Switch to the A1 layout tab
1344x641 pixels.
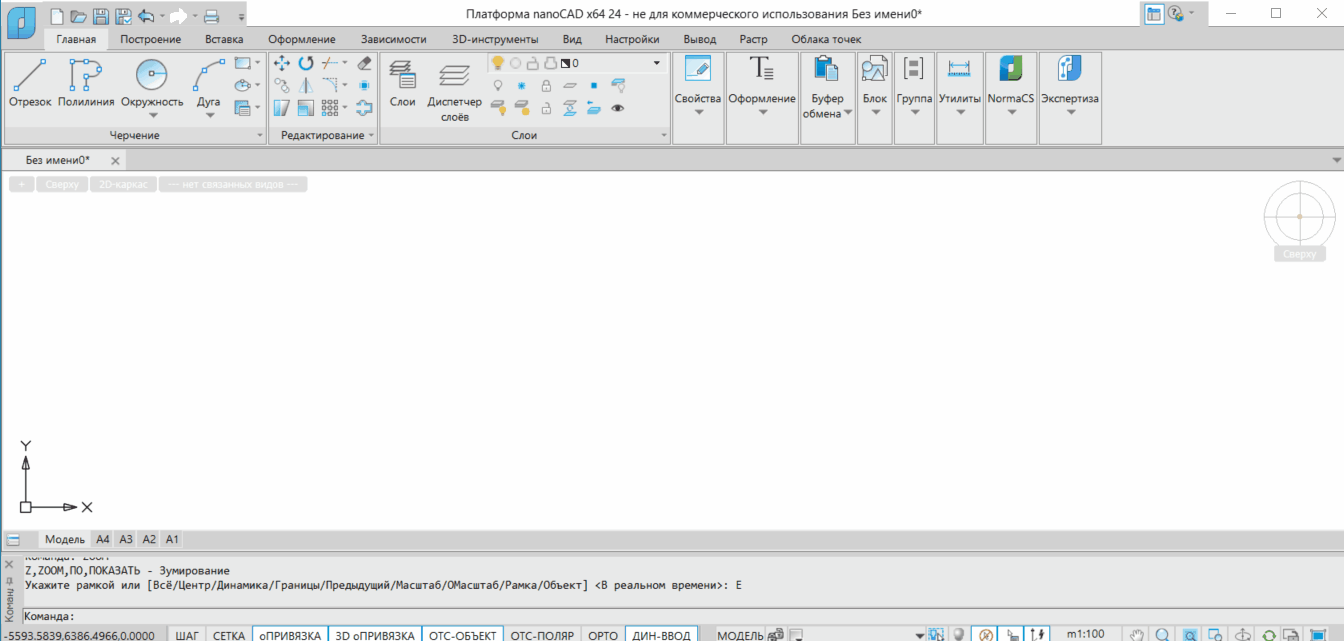coord(172,539)
